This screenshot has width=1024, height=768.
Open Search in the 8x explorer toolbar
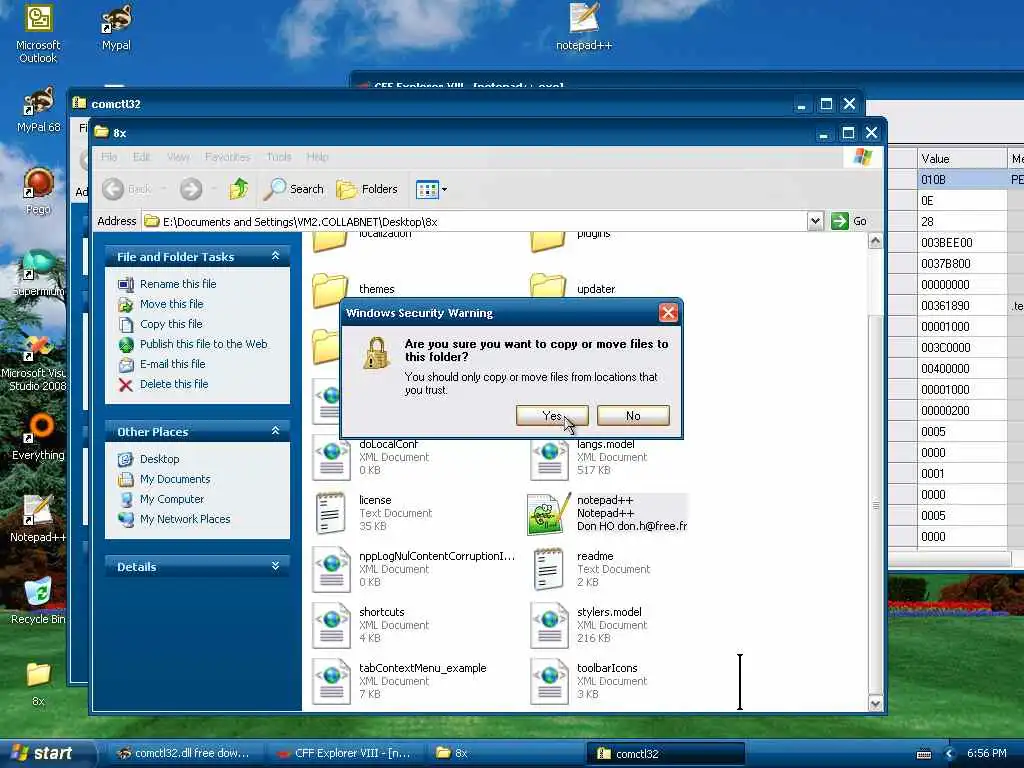click(x=294, y=189)
